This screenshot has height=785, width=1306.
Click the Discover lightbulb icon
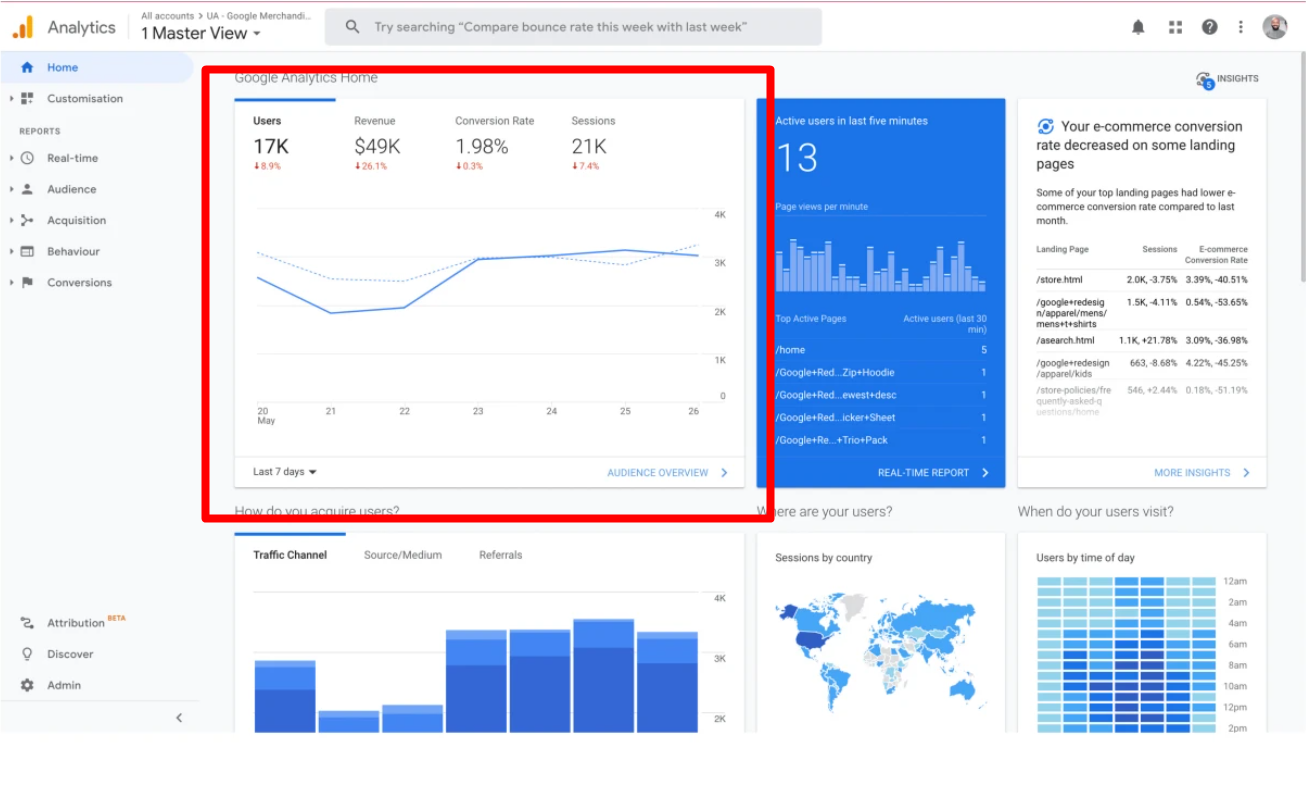tap(27, 654)
